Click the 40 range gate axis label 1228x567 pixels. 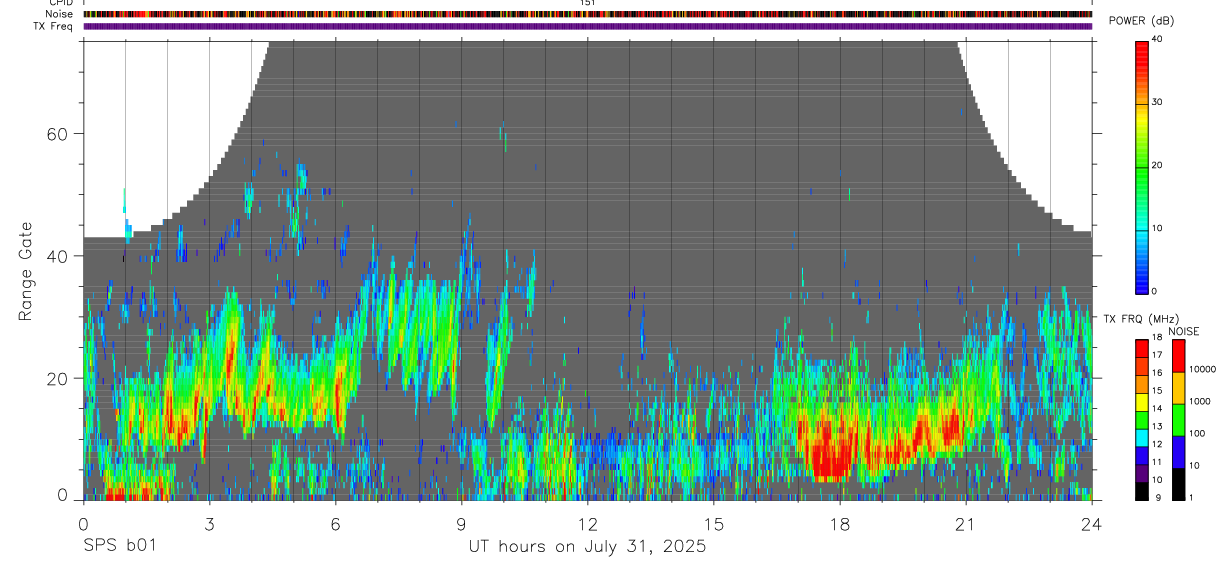(54, 256)
